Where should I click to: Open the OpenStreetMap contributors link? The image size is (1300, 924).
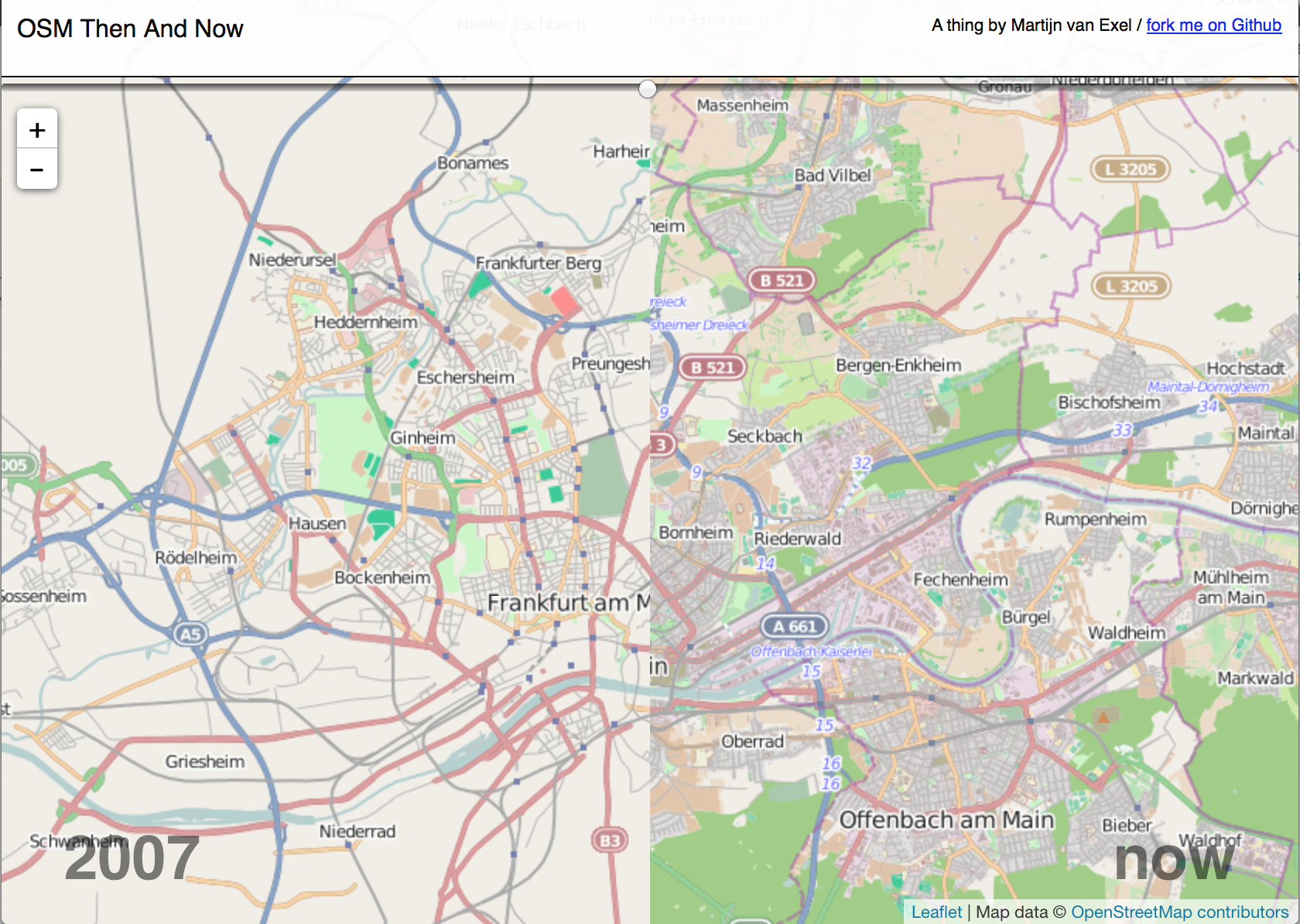click(1179, 912)
